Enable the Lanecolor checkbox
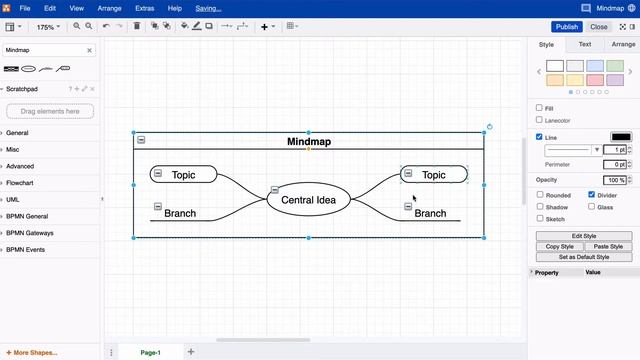 539,120
